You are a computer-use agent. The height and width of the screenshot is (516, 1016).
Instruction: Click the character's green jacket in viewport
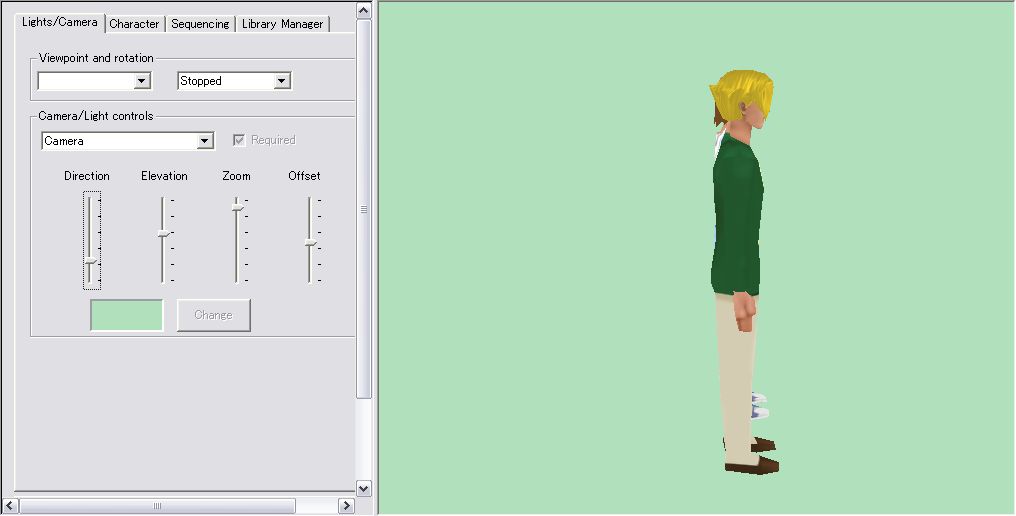pyautogui.click(x=737, y=214)
